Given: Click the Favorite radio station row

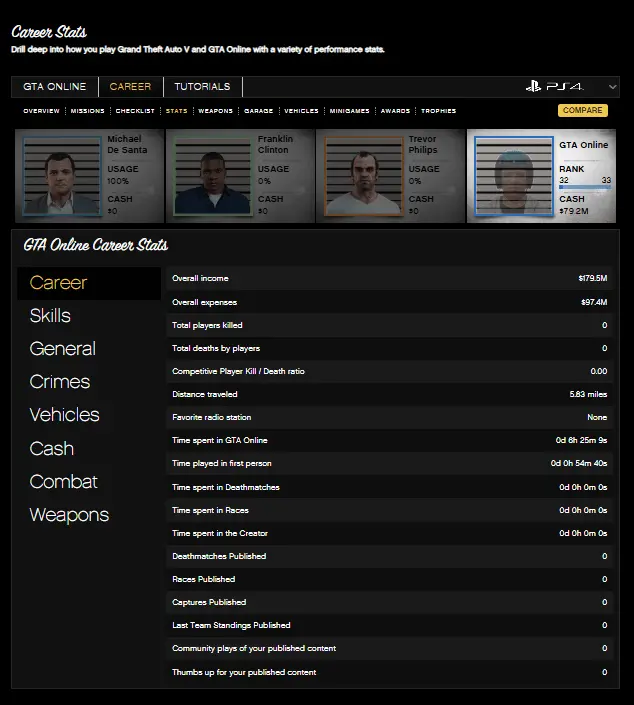Looking at the screenshot, I should (x=390, y=417).
